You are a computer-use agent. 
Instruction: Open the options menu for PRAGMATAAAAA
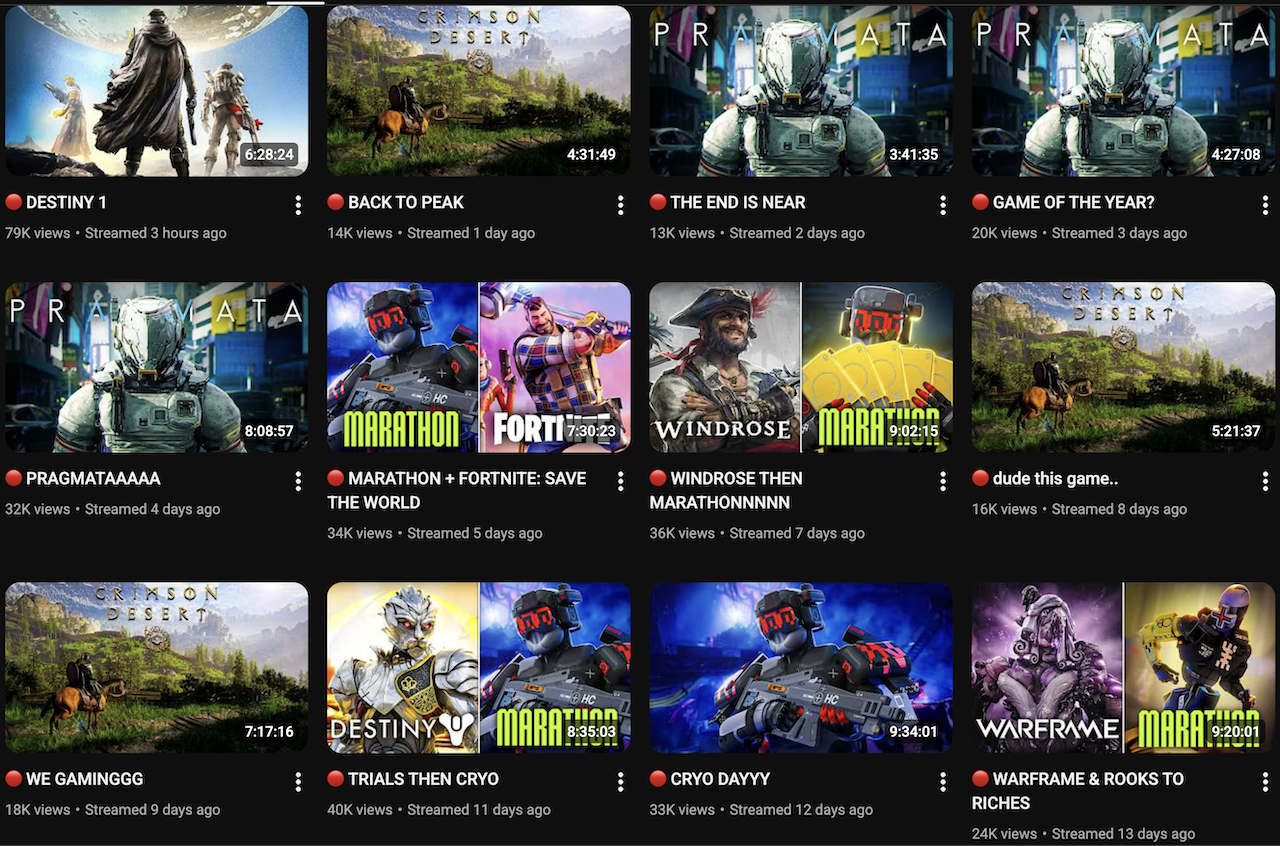point(298,481)
